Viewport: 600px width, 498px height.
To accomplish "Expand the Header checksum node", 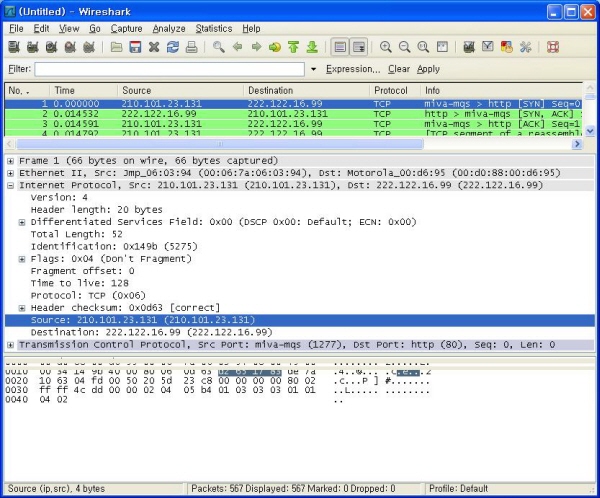I will click(22, 308).
